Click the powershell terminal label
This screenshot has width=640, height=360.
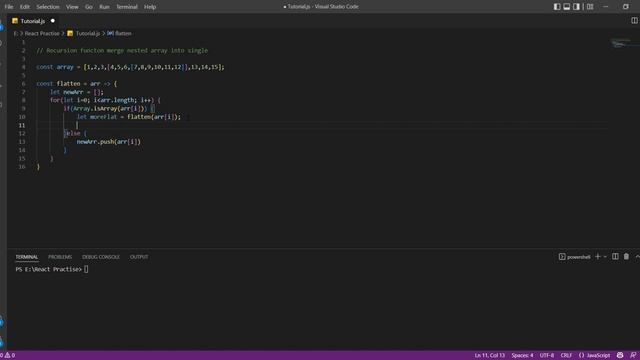coord(578,257)
